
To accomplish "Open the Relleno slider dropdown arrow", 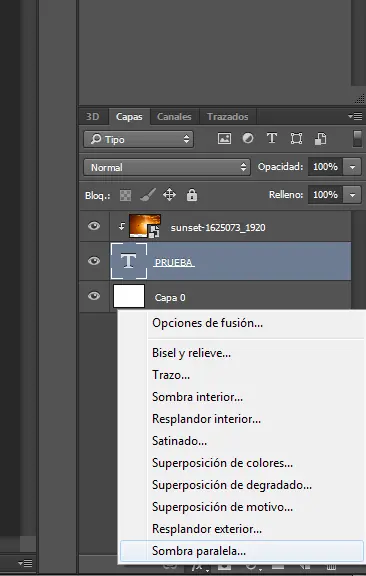I will [352, 195].
